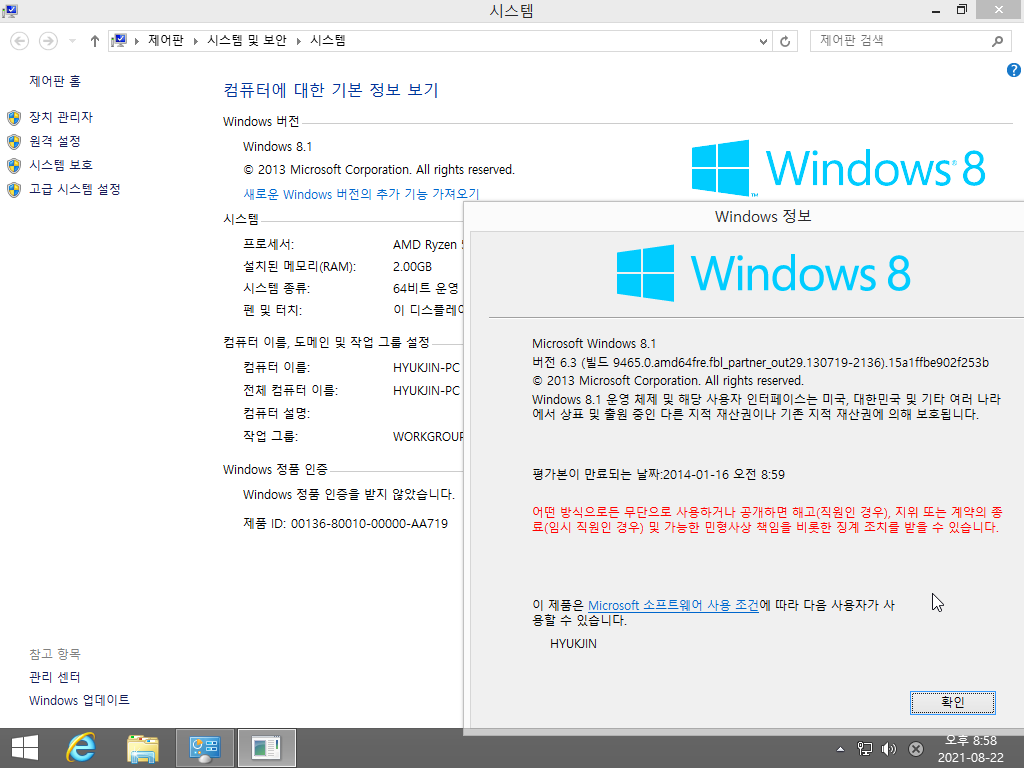Click the 2.00GB memory value
1024x768 pixels.
(x=412, y=266)
